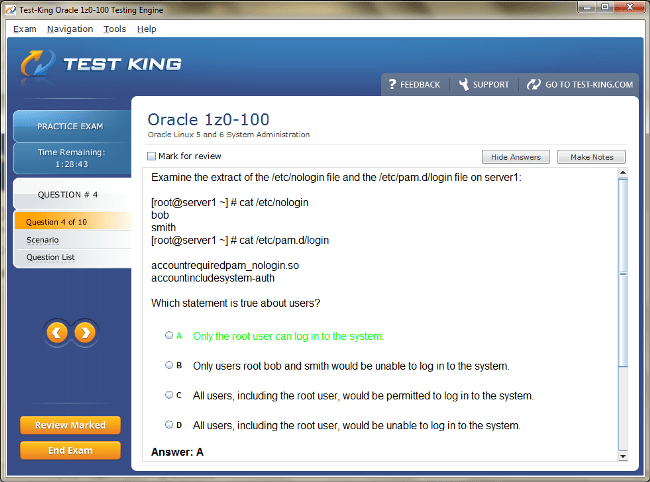Select answer option A radio button
The image size is (650, 482).
(x=169, y=335)
